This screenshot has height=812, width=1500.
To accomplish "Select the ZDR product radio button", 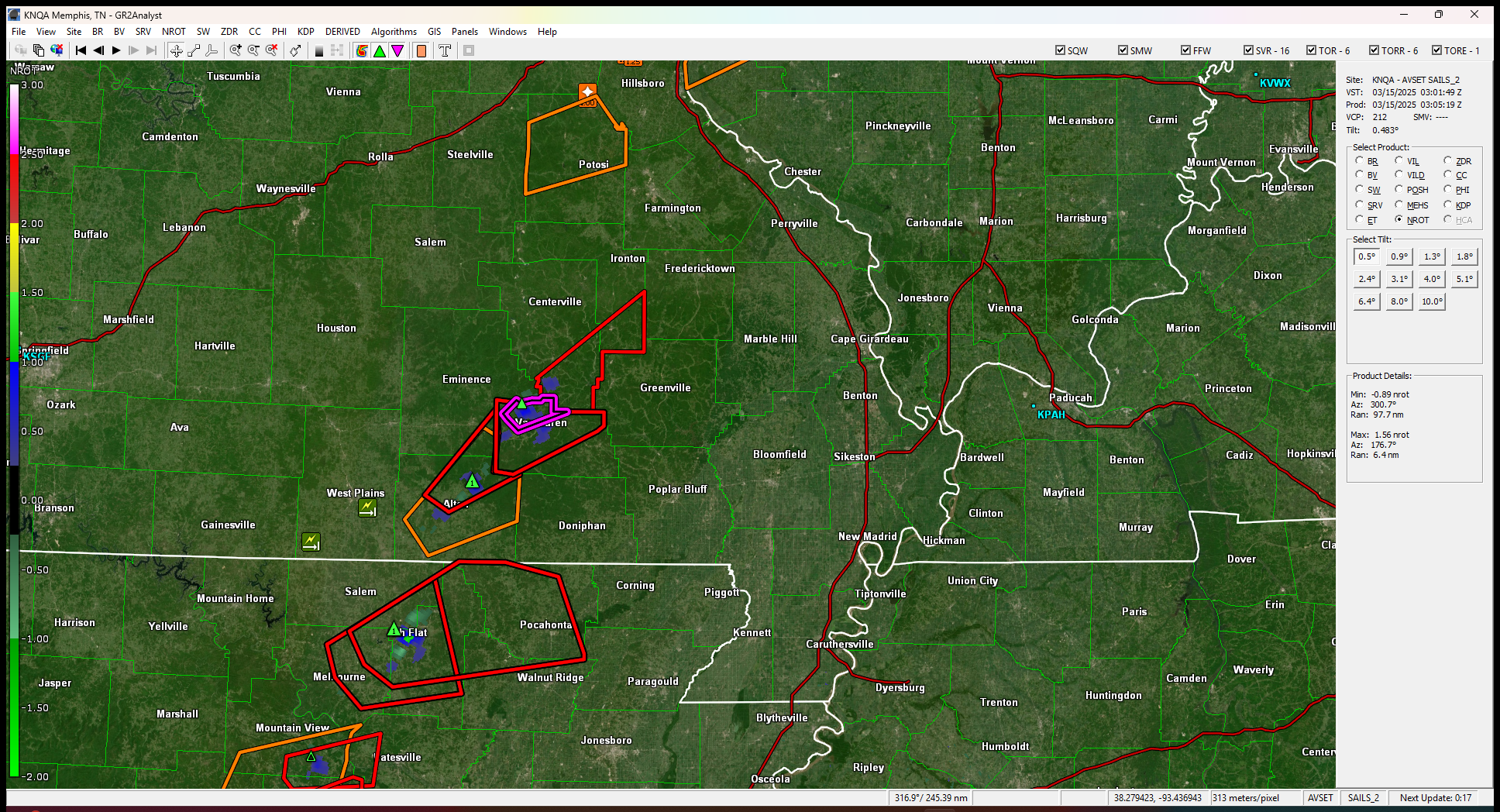I will [x=1447, y=161].
